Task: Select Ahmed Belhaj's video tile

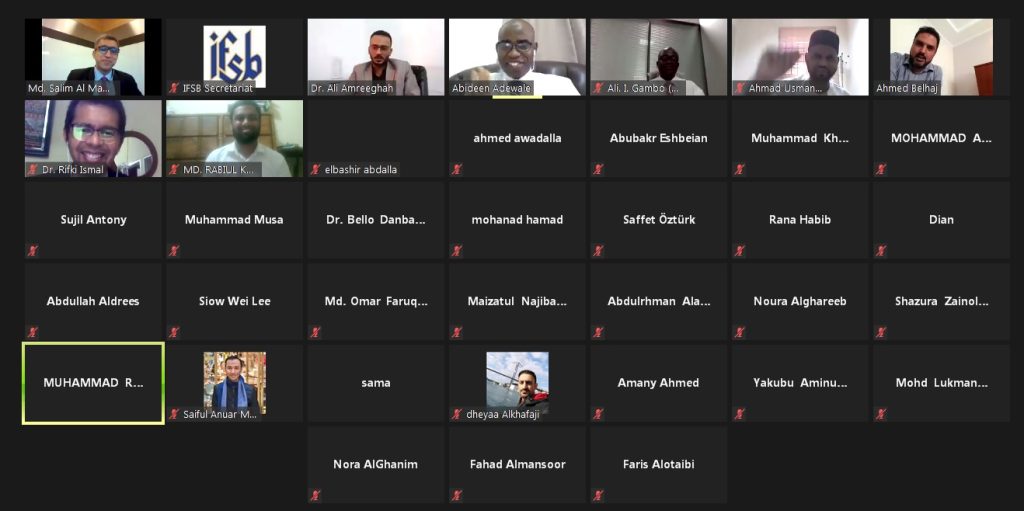Action: pos(942,57)
